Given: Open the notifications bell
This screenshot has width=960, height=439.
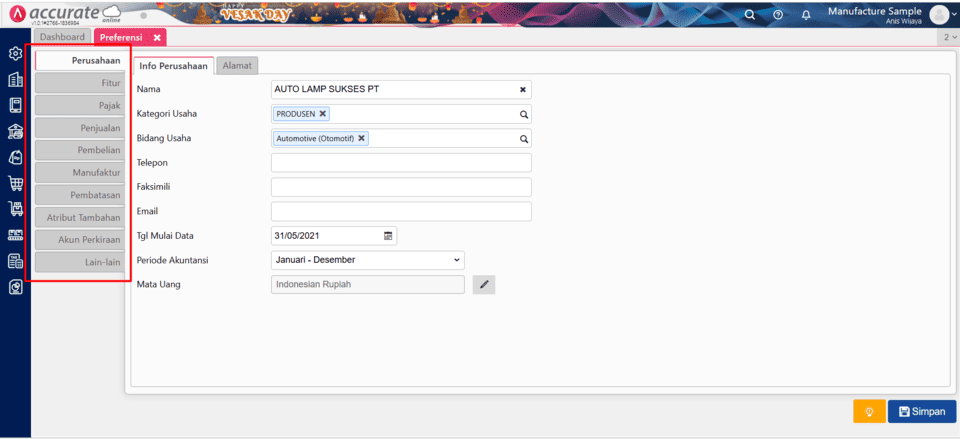Looking at the screenshot, I should click(x=806, y=15).
